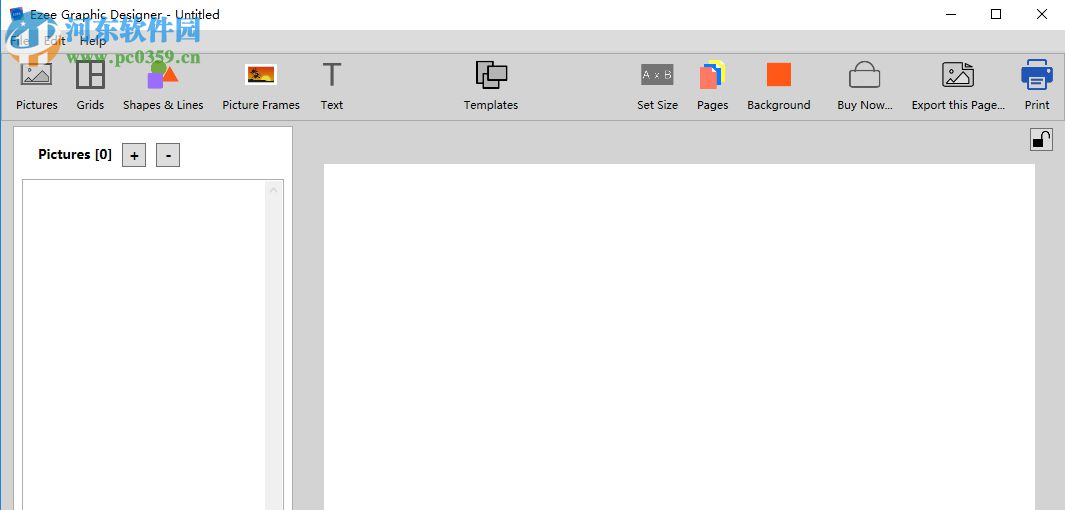Open Shapes & Lines tool
1065x510 pixels.
pos(163,86)
